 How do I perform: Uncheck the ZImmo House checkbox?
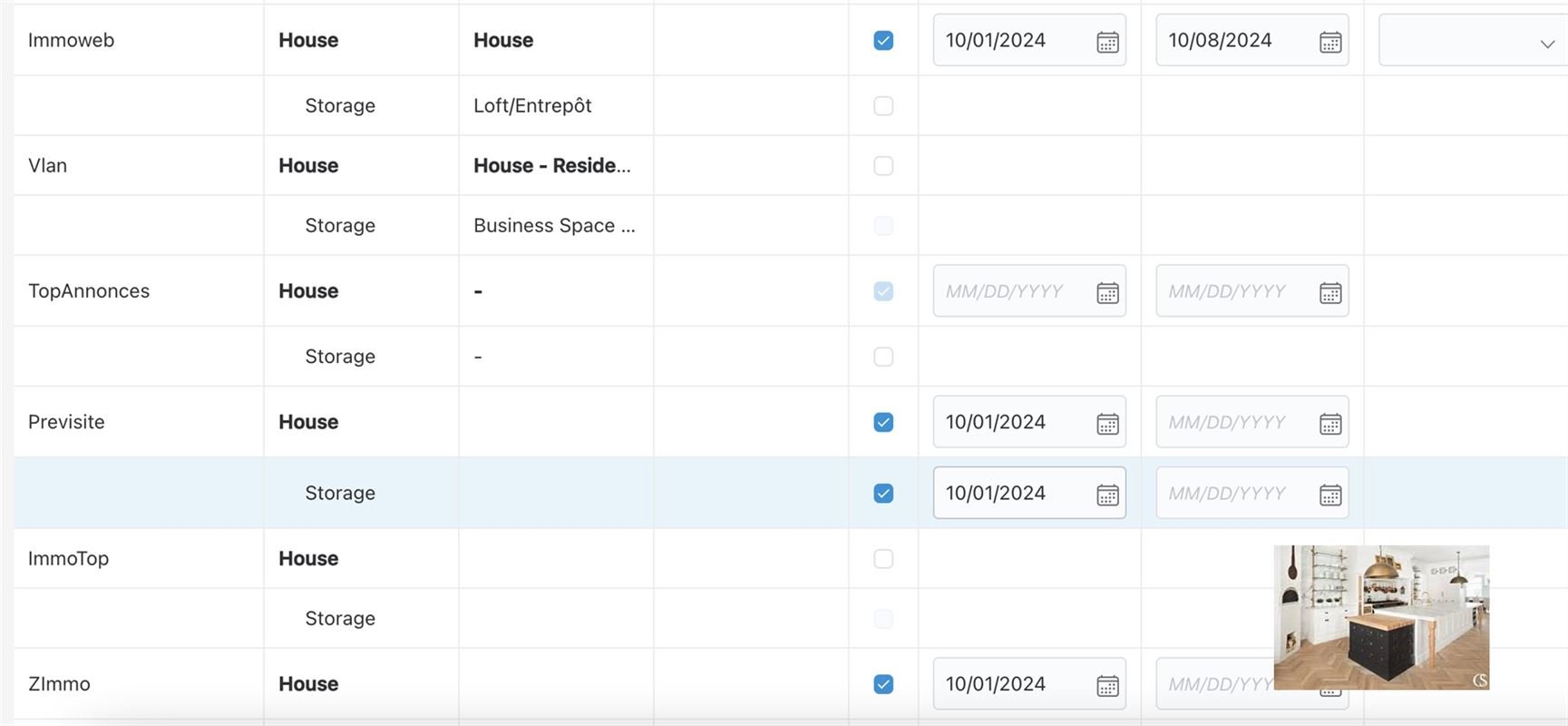click(883, 684)
